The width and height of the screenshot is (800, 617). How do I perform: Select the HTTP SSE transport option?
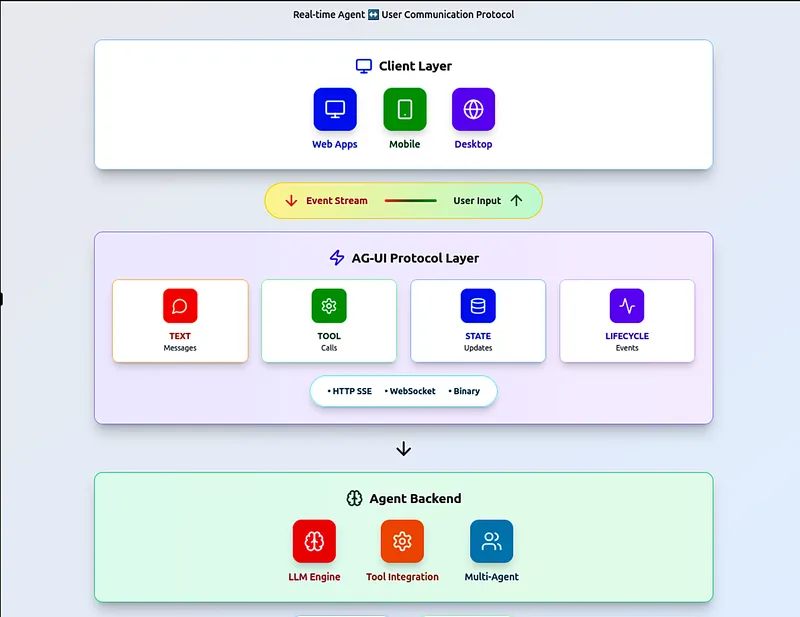tap(351, 391)
